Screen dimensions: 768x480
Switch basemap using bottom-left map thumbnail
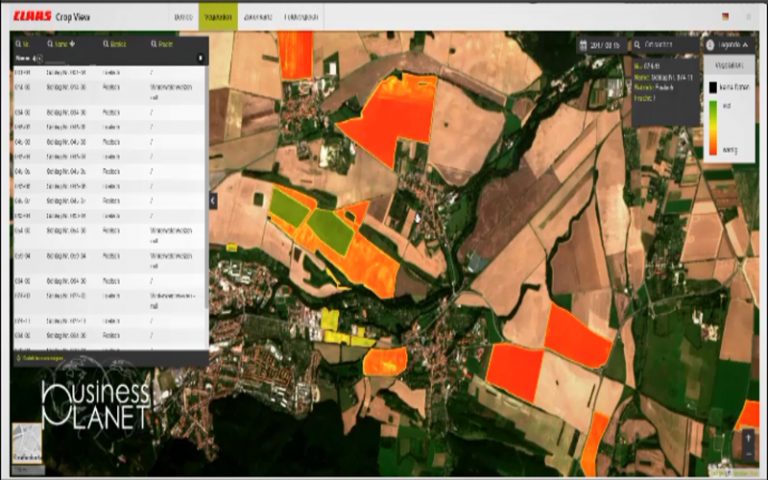tap(27, 441)
